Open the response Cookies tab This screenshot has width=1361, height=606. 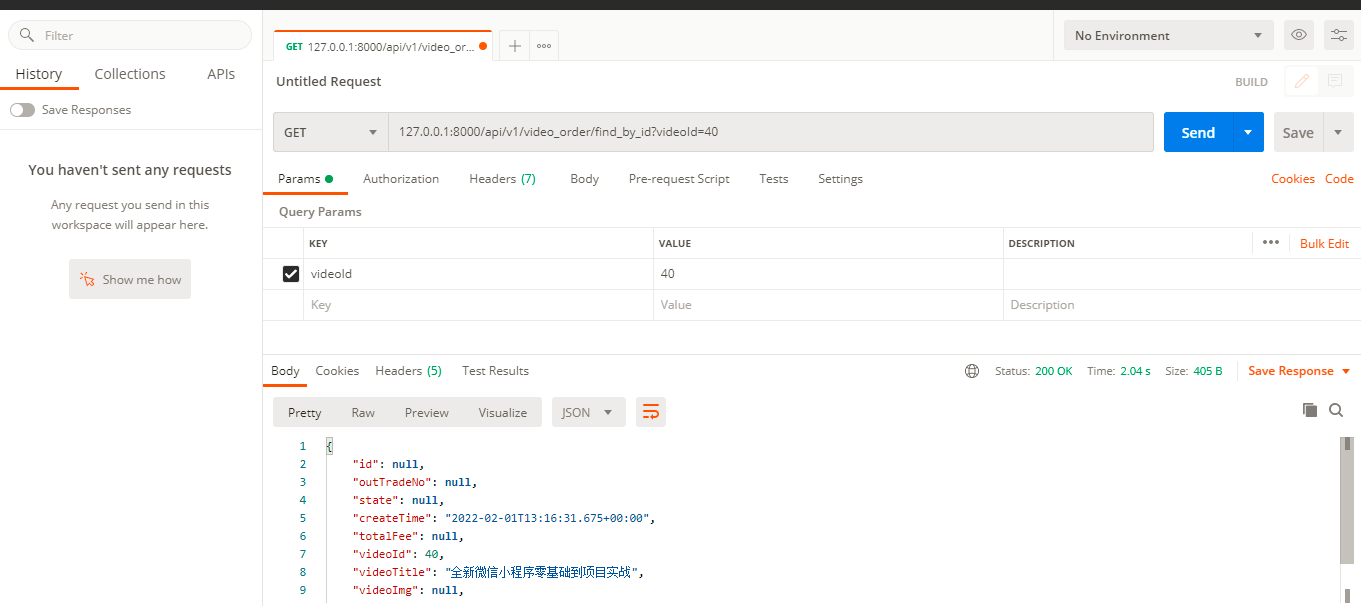[x=337, y=371]
